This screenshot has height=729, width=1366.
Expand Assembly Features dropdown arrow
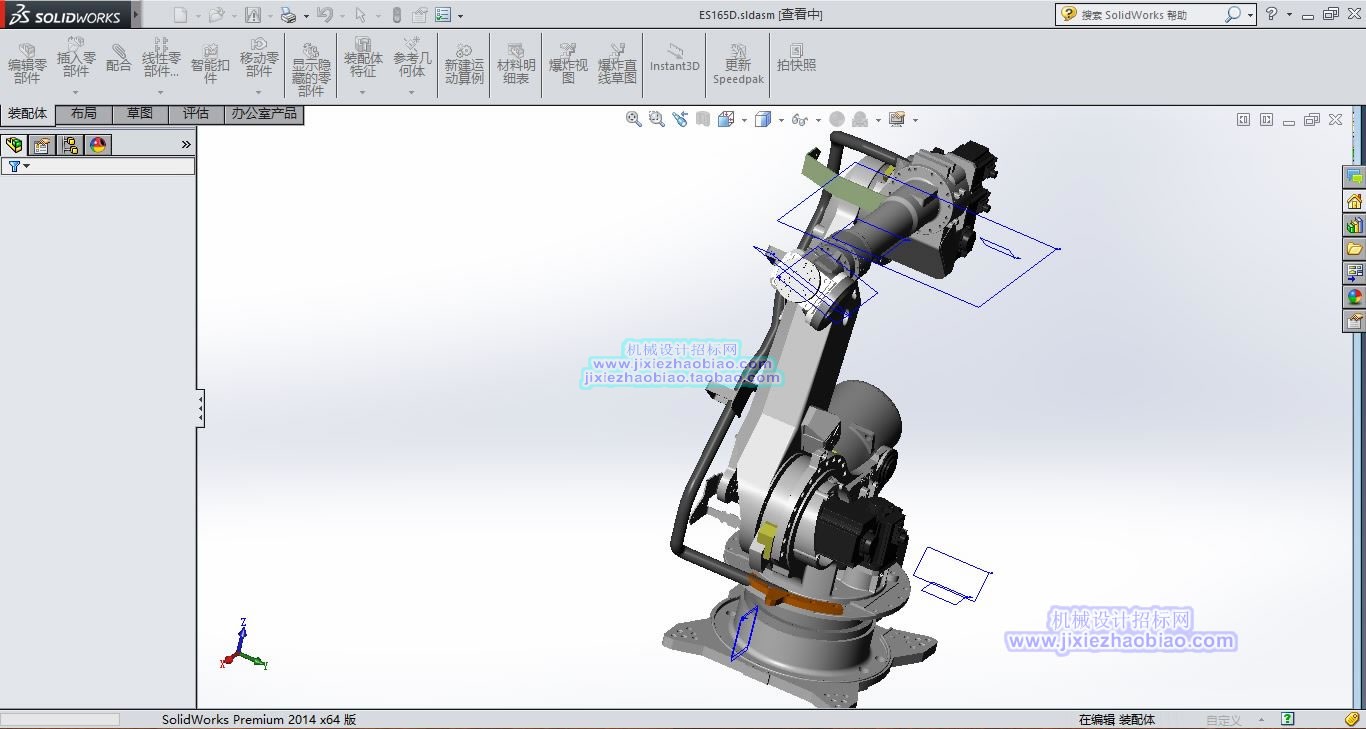tap(363, 92)
